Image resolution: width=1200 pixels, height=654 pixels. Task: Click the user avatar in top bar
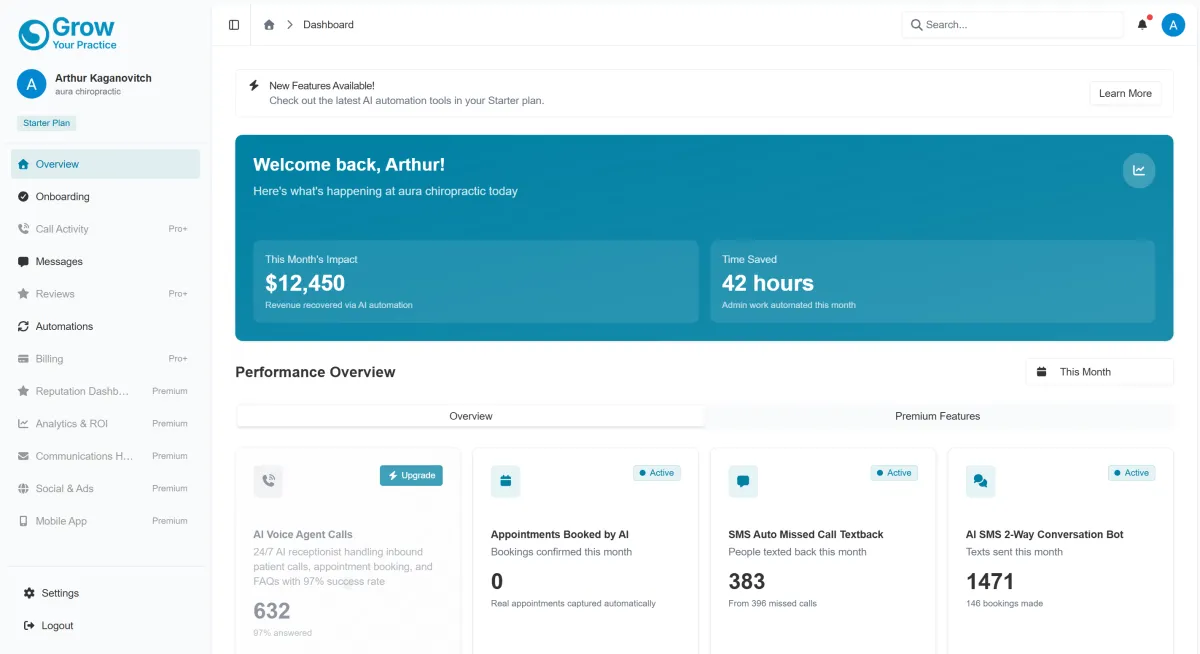pos(1173,25)
